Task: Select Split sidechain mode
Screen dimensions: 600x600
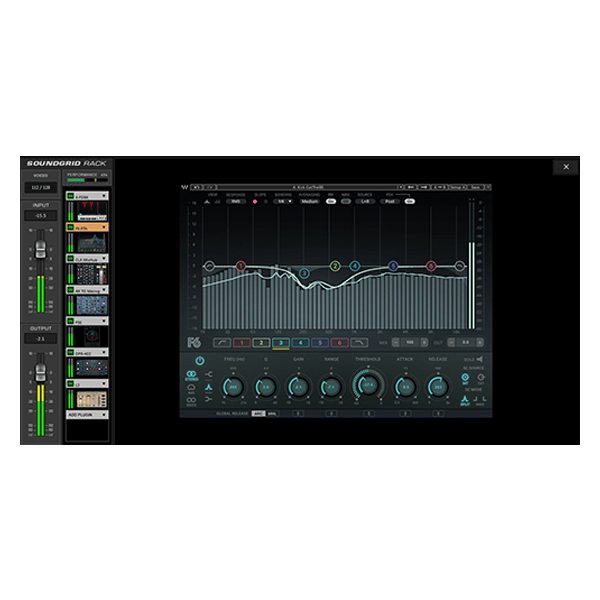Action: click(465, 400)
